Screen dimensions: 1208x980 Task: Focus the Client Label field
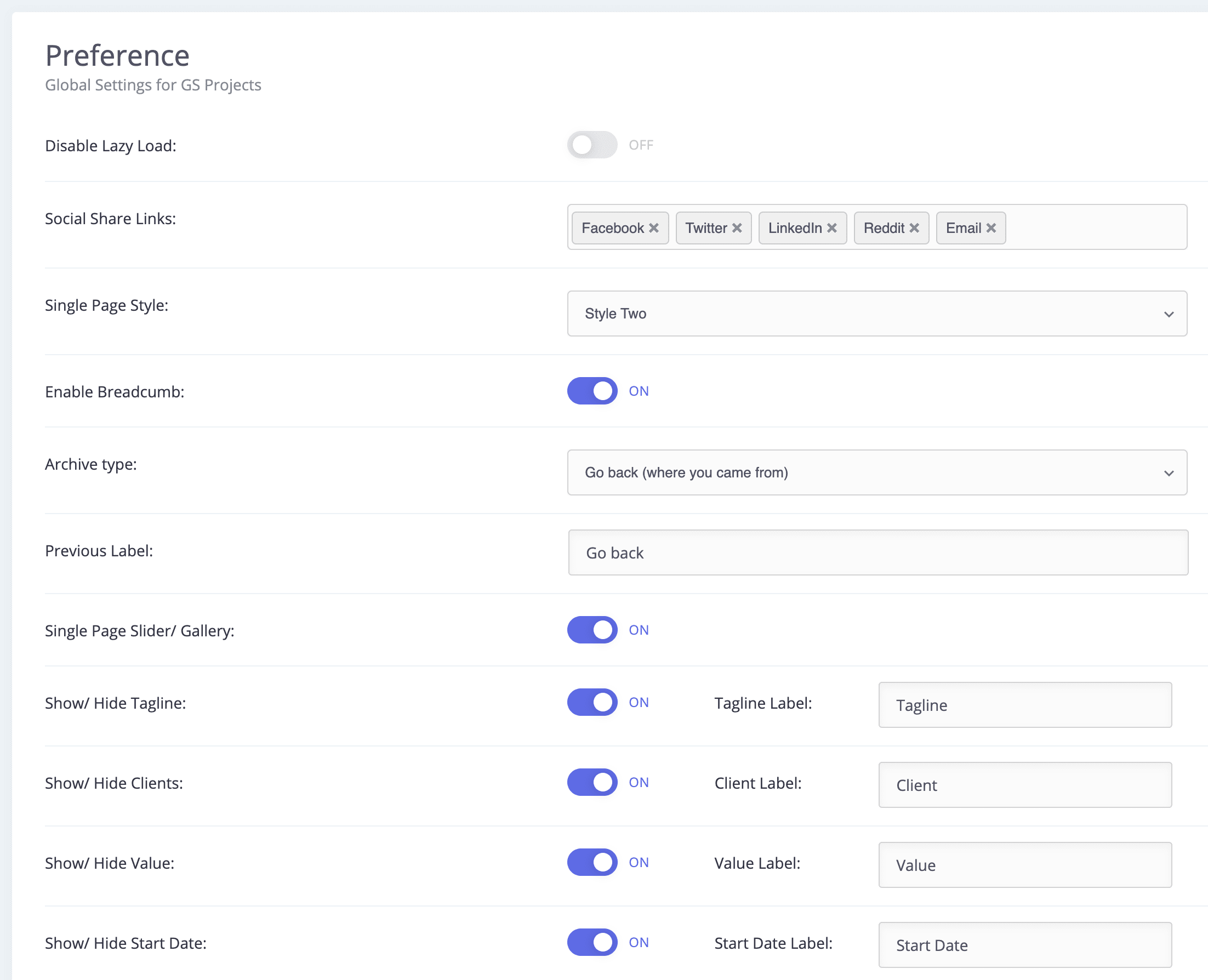point(1024,785)
